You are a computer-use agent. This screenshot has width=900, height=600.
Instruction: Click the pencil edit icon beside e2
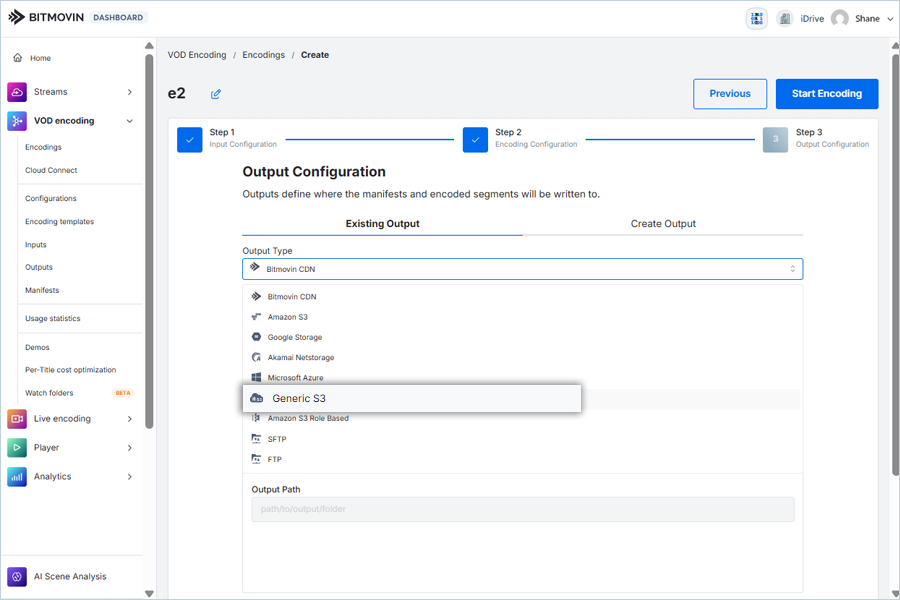[216, 94]
